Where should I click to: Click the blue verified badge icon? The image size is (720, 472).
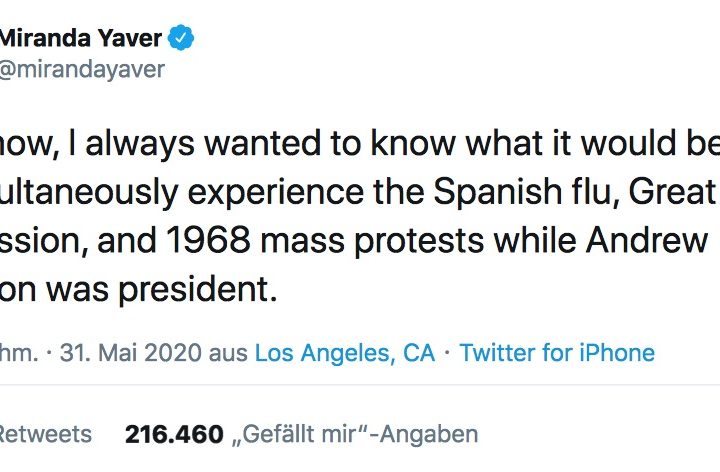[x=181, y=39]
